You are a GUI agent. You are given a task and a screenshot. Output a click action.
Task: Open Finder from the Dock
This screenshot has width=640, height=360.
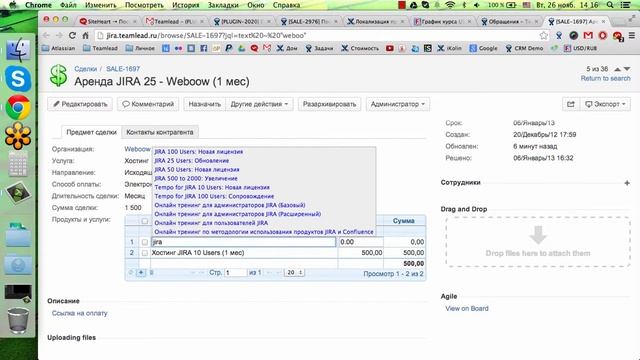coord(18,51)
